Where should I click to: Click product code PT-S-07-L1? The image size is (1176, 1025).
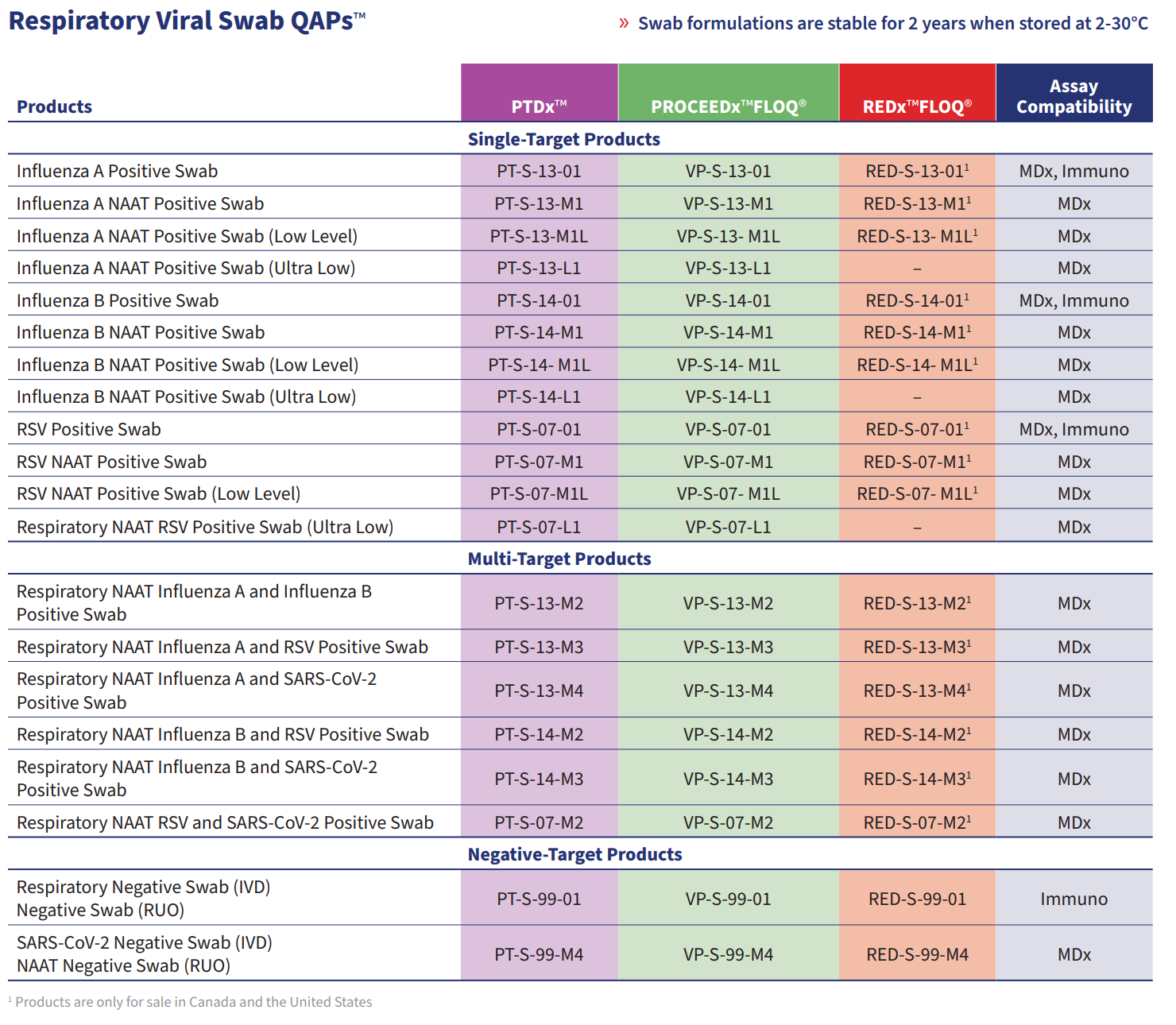(540, 527)
